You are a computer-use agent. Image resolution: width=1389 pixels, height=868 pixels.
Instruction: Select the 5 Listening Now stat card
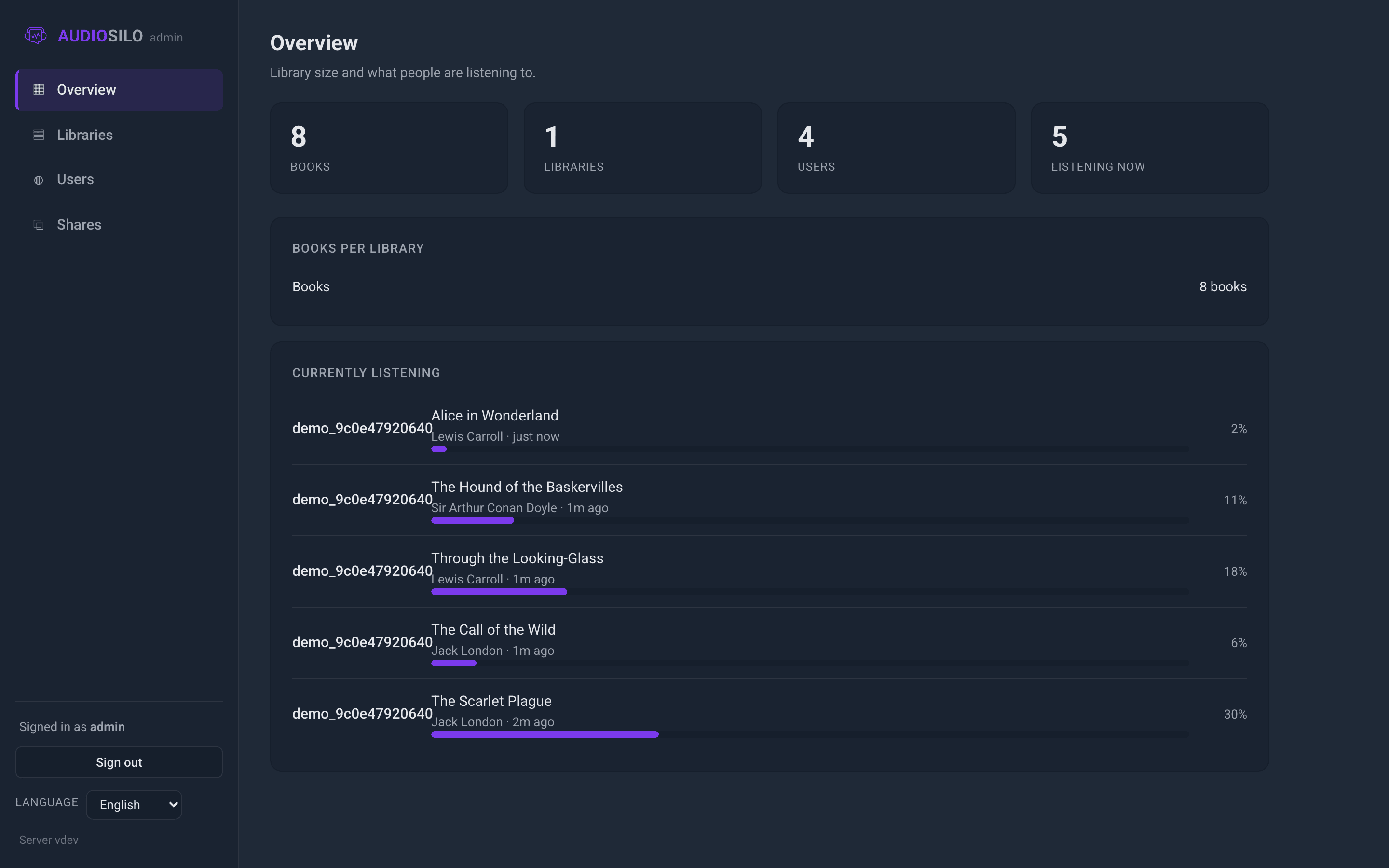[x=1150, y=148]
